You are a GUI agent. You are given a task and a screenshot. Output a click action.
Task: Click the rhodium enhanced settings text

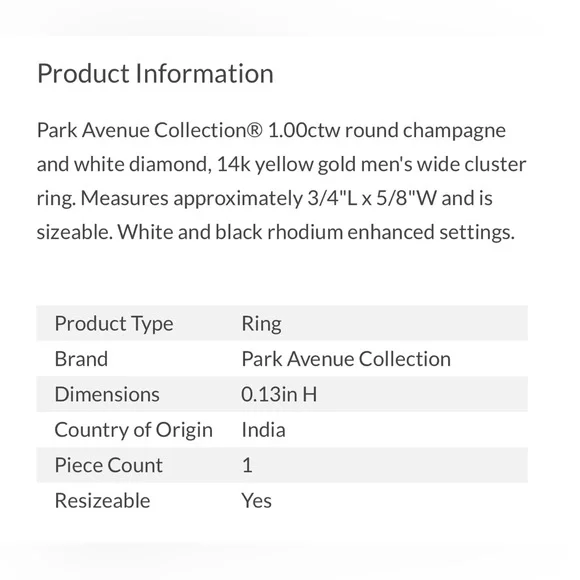391,232
